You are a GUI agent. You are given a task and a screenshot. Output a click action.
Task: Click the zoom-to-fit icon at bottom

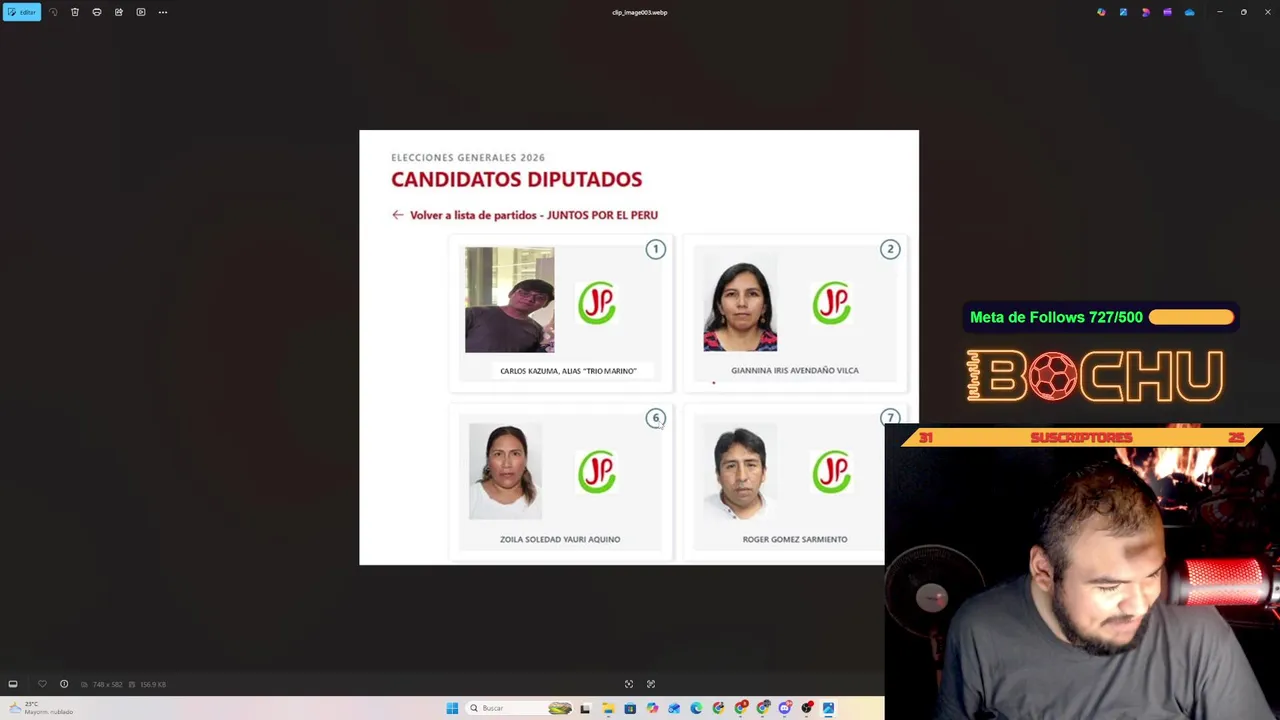pos(629,684)
